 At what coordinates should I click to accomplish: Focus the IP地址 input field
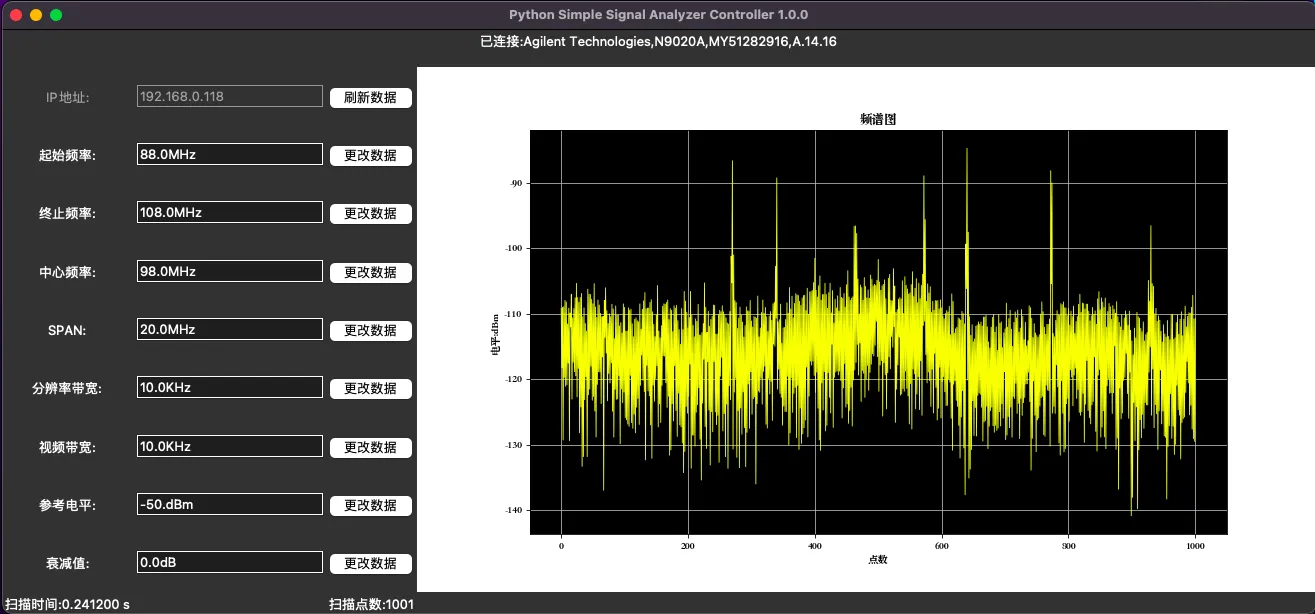pos(230,97)
